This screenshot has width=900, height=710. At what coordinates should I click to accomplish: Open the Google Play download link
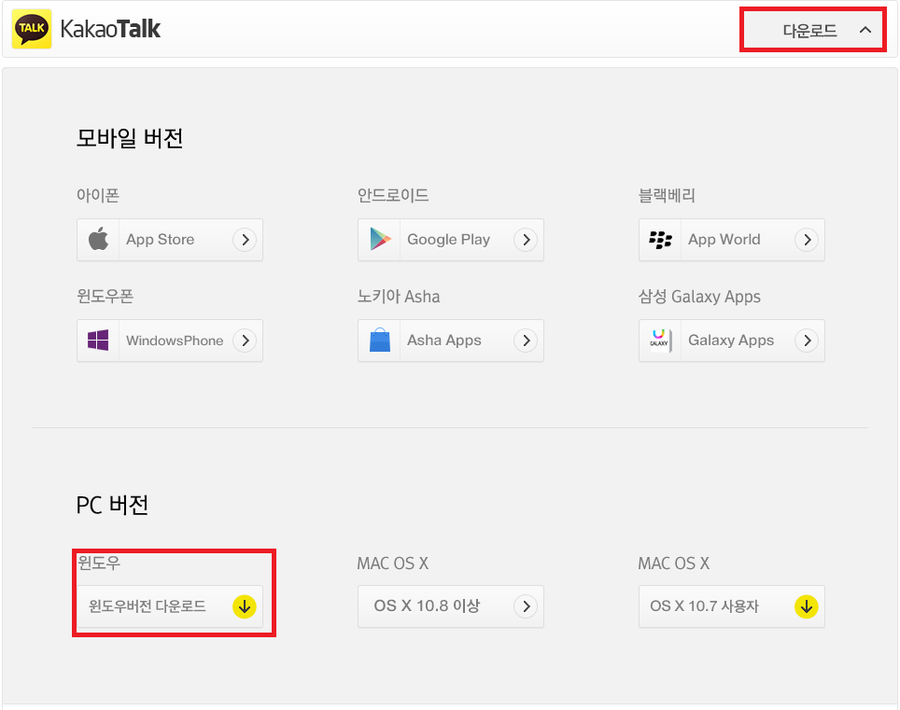pos(448,240)
